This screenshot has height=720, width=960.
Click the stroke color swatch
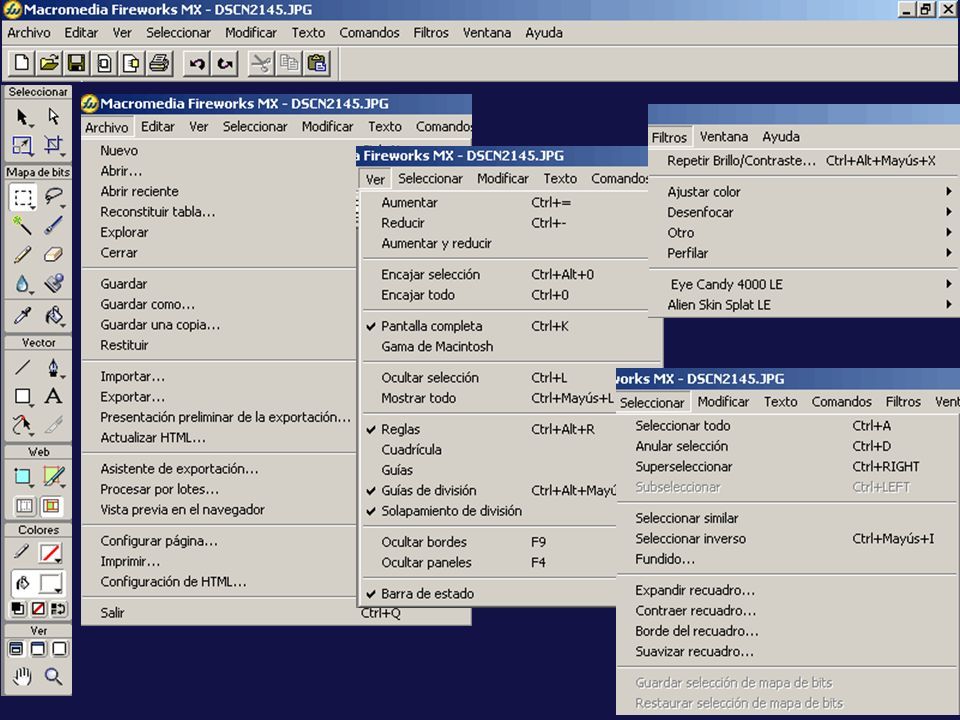coord(50,553)
